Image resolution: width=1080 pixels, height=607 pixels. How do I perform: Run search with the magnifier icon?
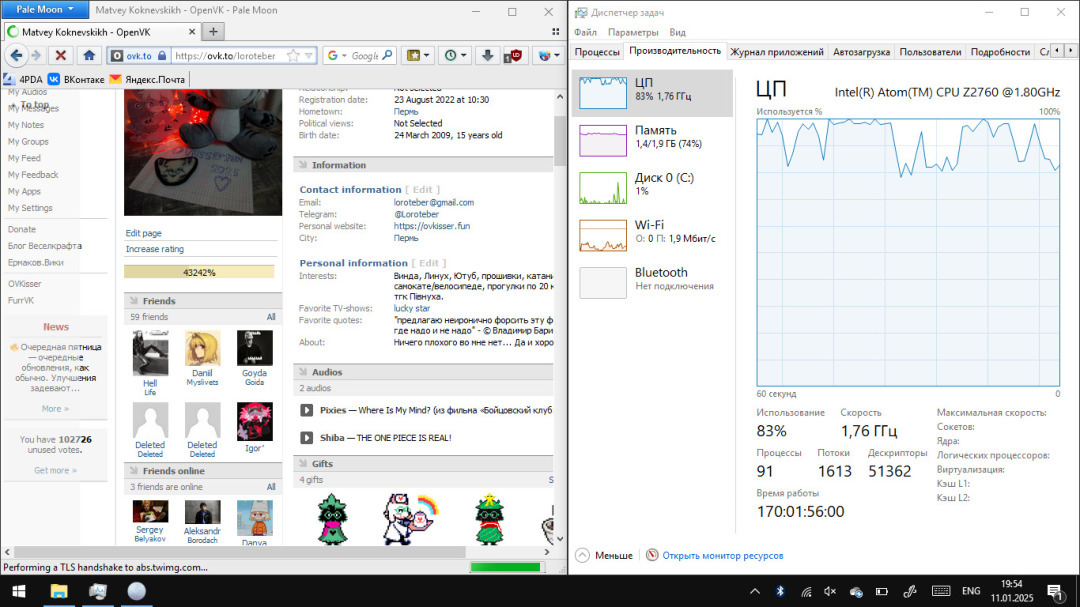point(388,56)
